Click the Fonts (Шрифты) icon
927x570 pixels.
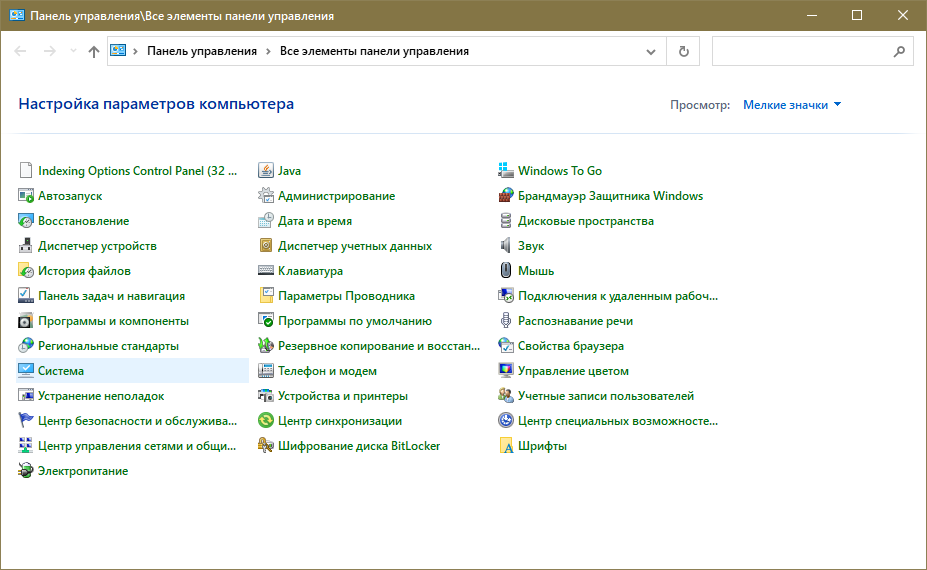pos(506,446)
